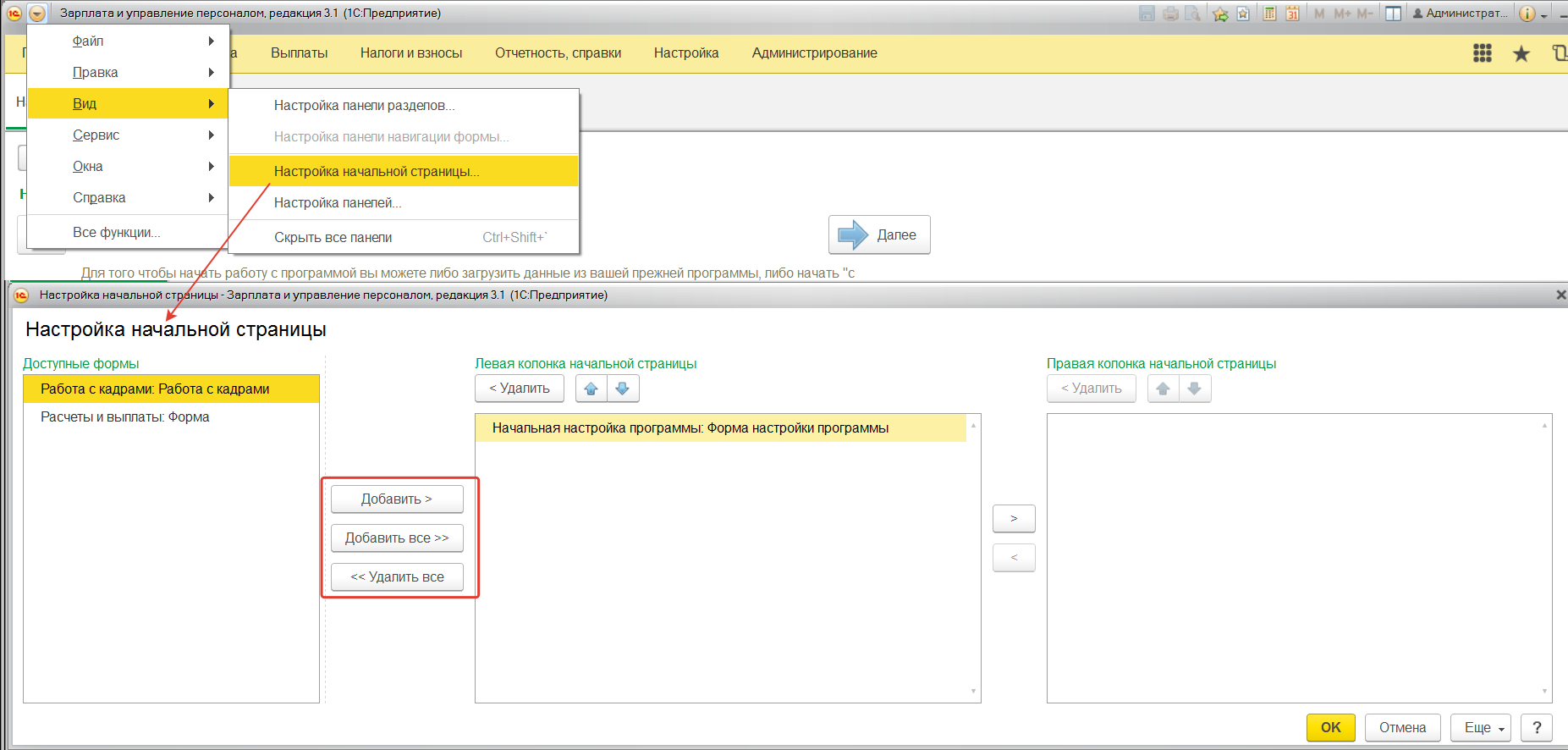Click the Добавить все >> button
1568x750 pixels.
click(397, 538)
